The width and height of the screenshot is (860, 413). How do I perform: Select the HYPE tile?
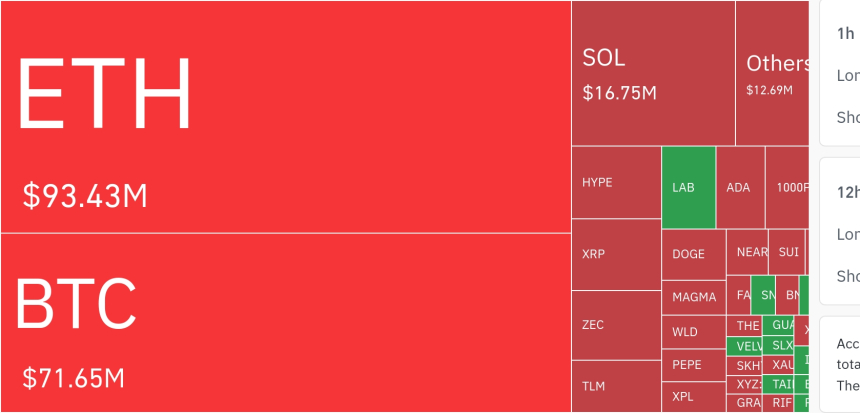(616, 182)
